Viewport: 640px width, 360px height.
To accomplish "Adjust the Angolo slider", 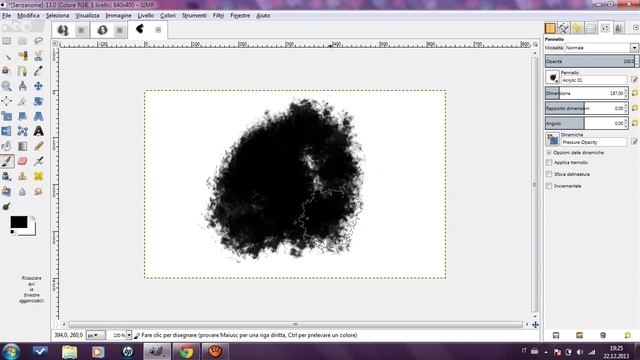I will point(585,123).
